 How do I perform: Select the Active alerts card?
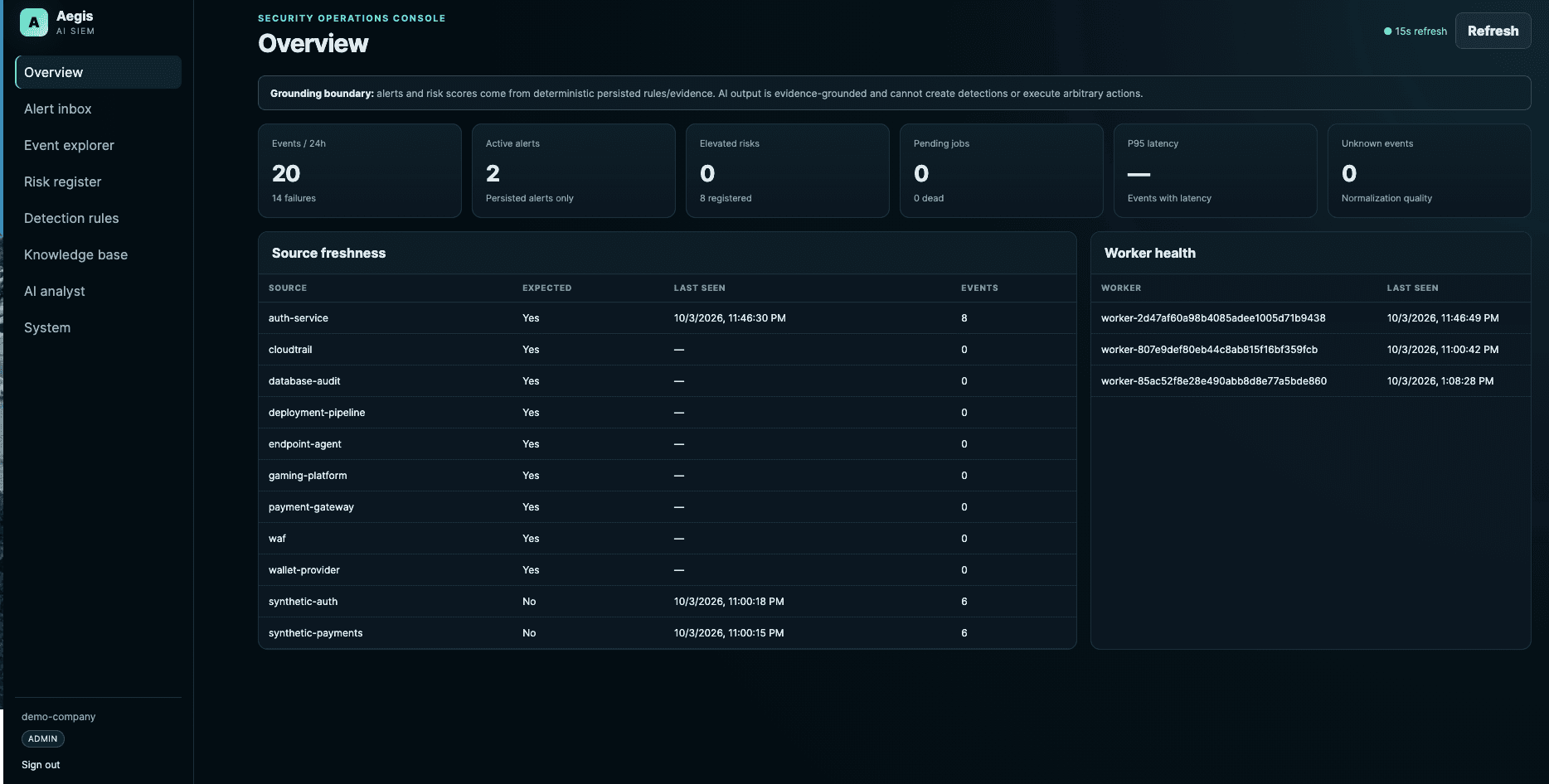point(574,171)
